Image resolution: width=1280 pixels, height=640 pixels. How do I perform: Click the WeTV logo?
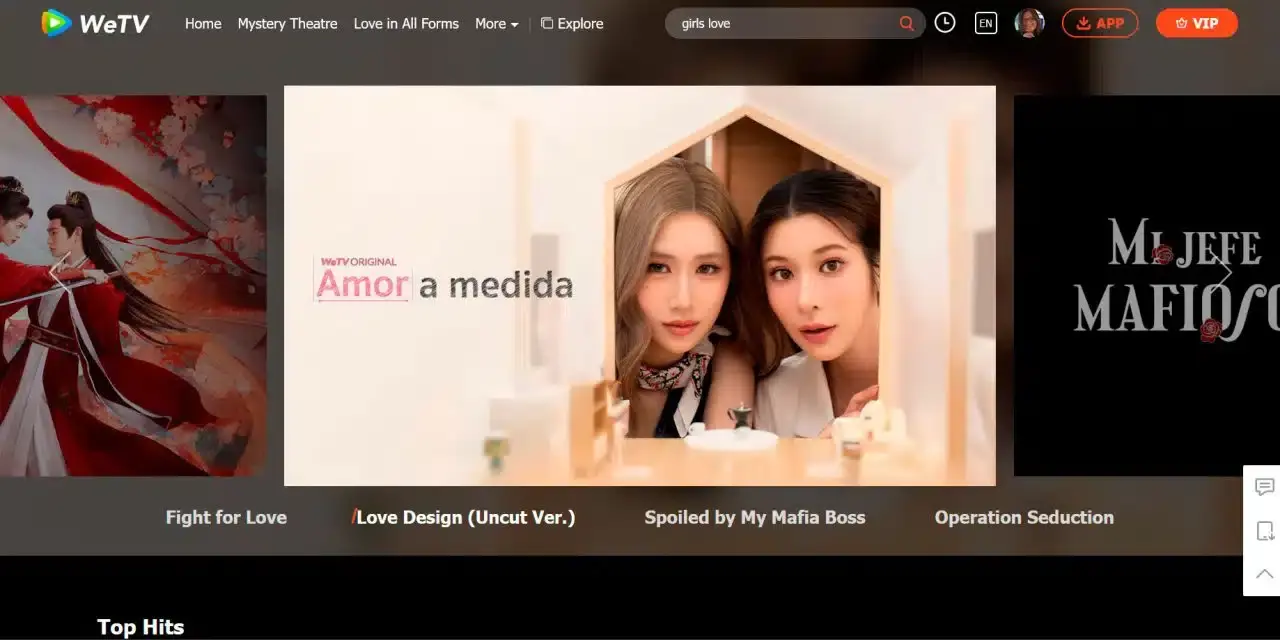[x=95, y=23]
